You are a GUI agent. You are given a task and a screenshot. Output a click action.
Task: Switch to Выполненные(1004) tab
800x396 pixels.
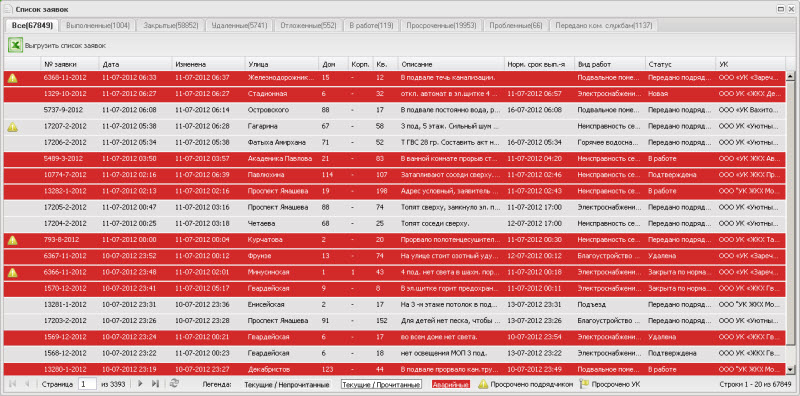pos(98,26)
